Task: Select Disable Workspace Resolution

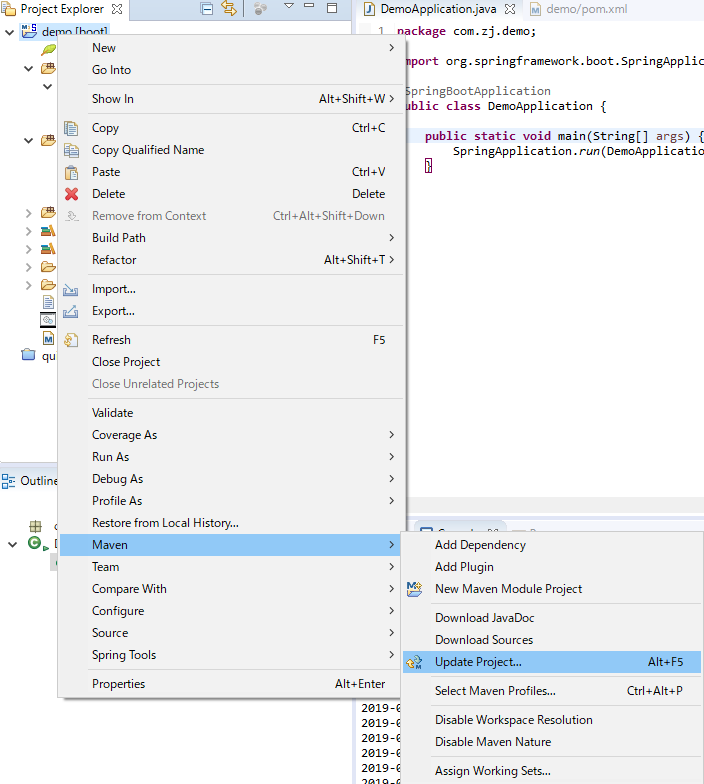Action: 552,720
